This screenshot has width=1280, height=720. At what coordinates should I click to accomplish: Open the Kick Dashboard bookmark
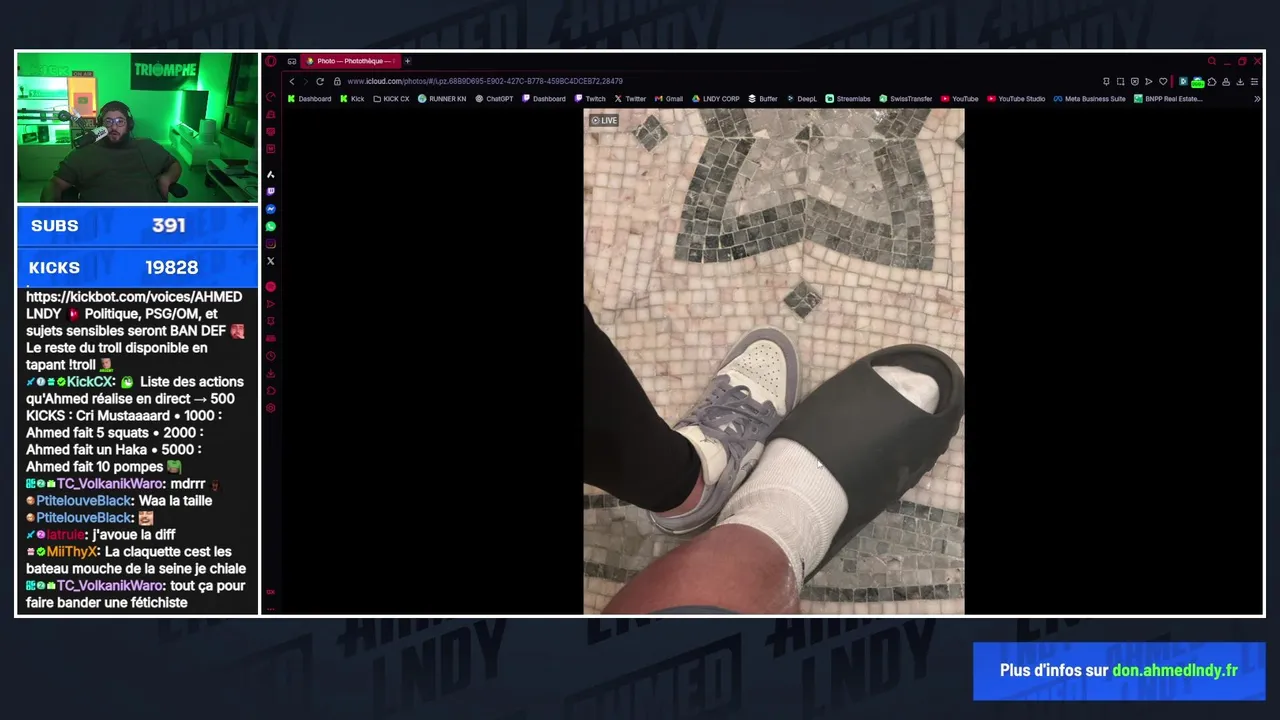tap(309, 99)
